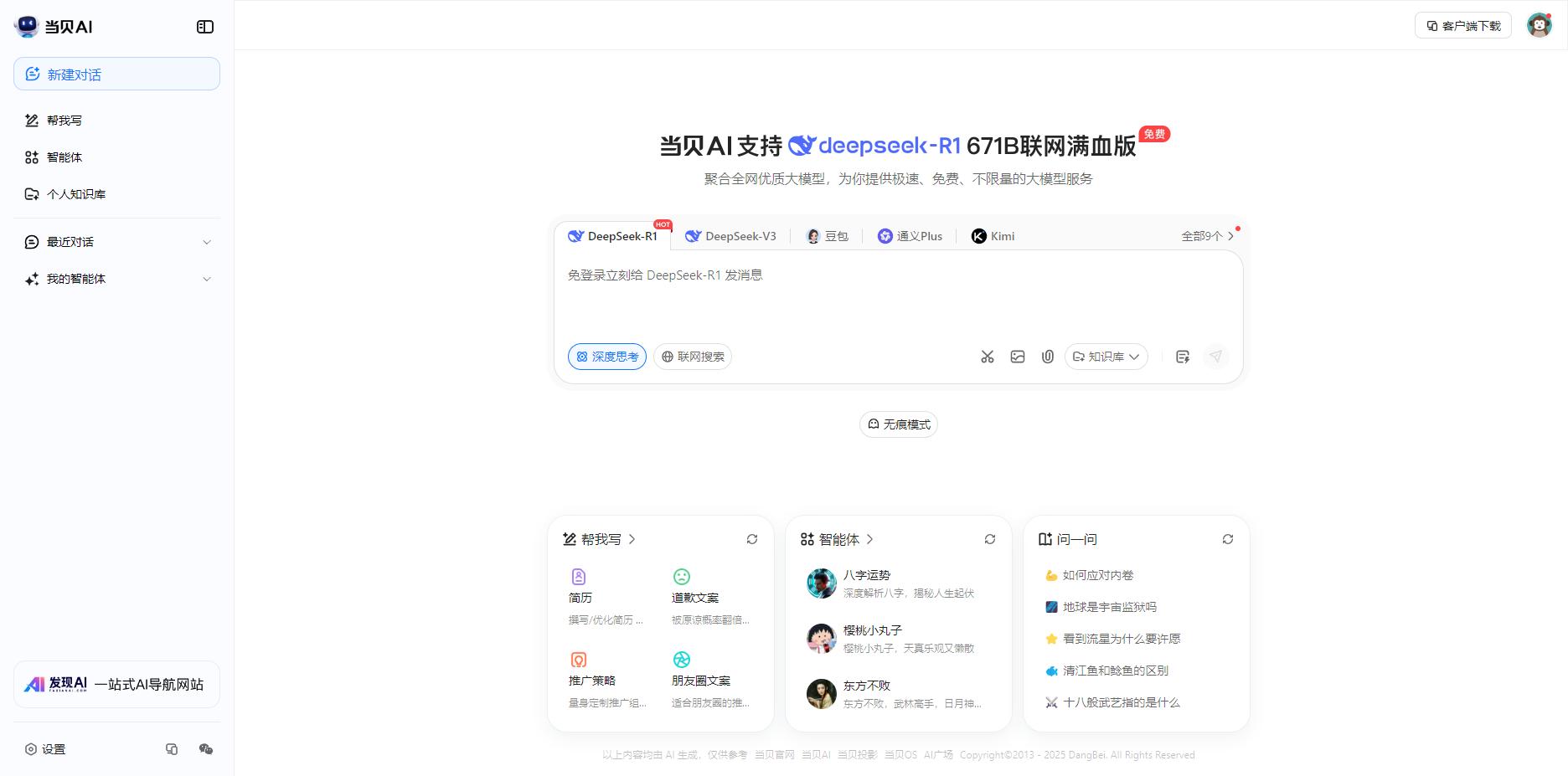Image resolution: width=1568 pixels, height=776 pixels.
Task: Toggle 深度思考 deep thinking mode
Action: 607,357
